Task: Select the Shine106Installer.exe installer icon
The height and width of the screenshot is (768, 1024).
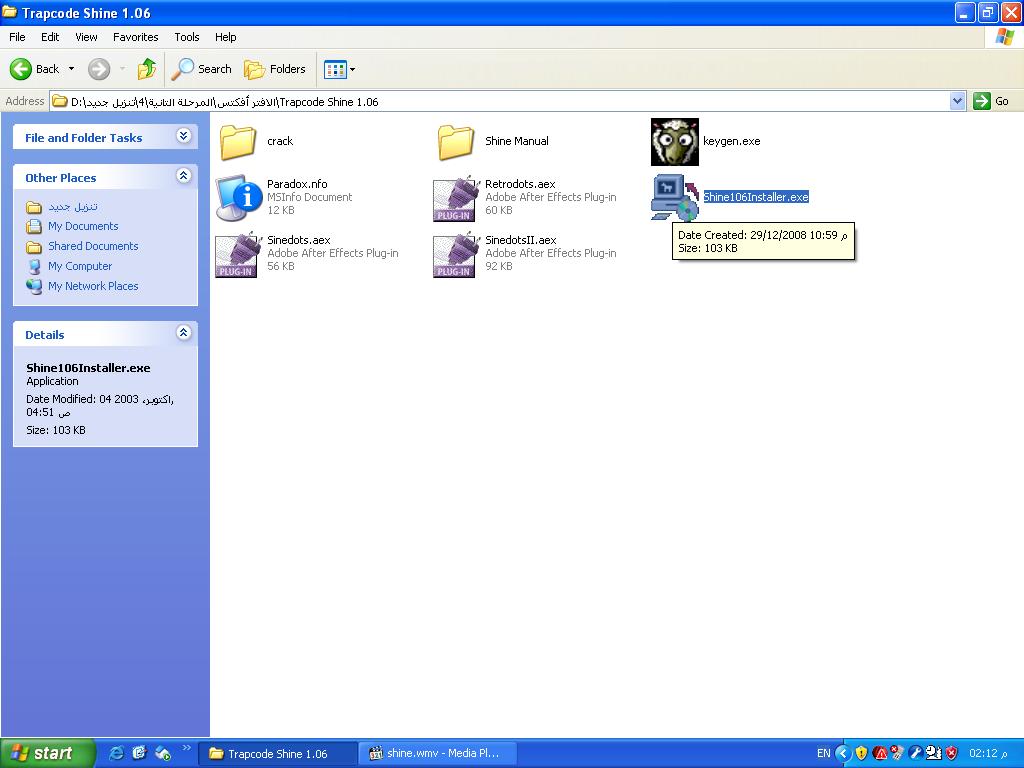Action: (675, 198)
